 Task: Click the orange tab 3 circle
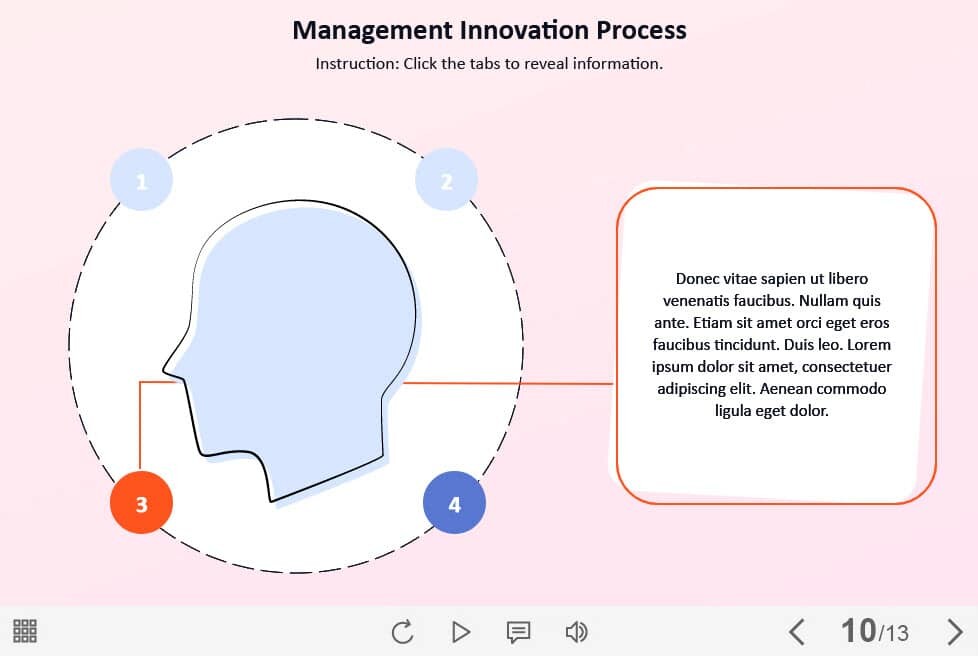tap(141, 504)
